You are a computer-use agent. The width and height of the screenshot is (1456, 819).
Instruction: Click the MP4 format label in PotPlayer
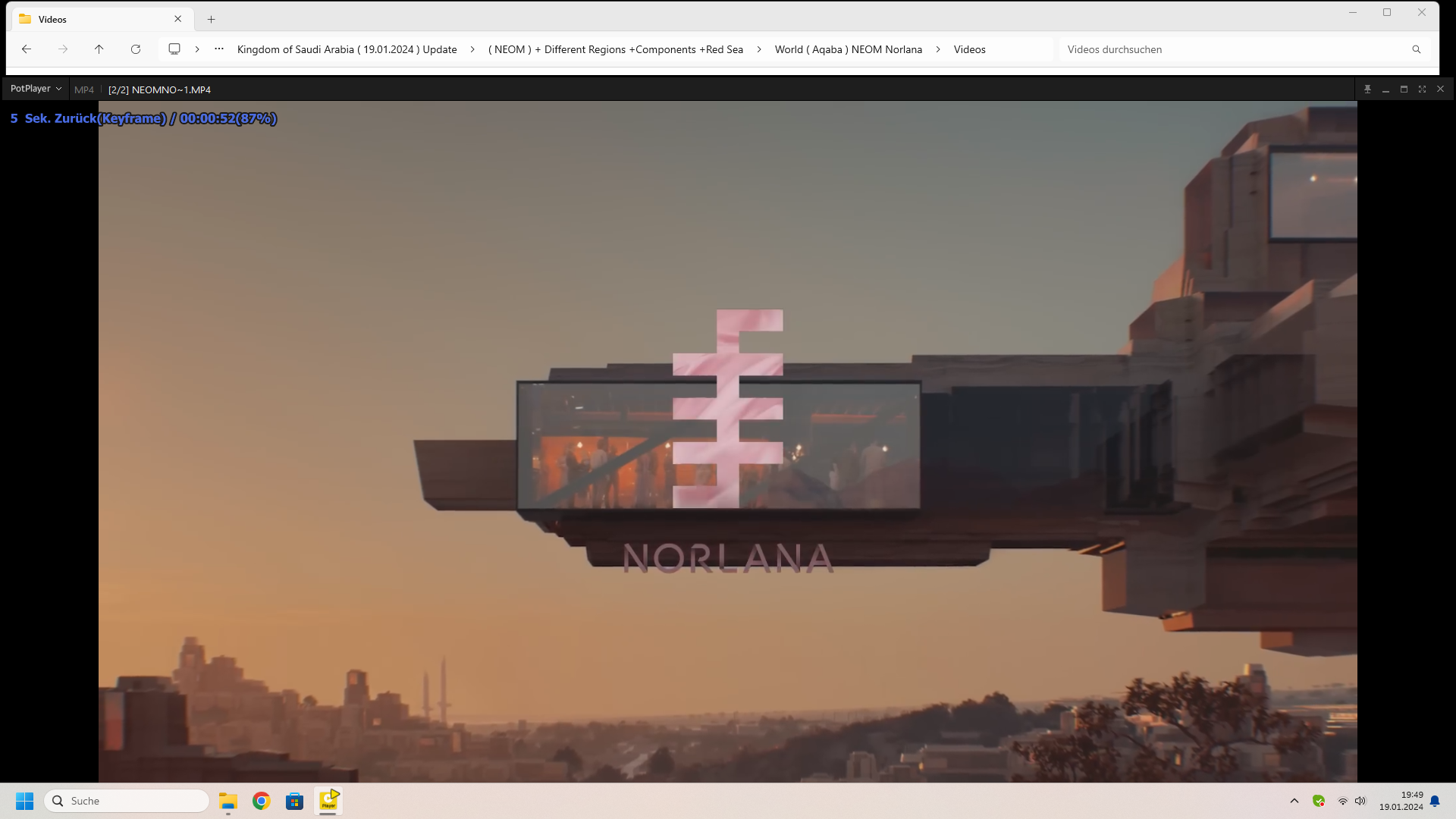(84, 89)
